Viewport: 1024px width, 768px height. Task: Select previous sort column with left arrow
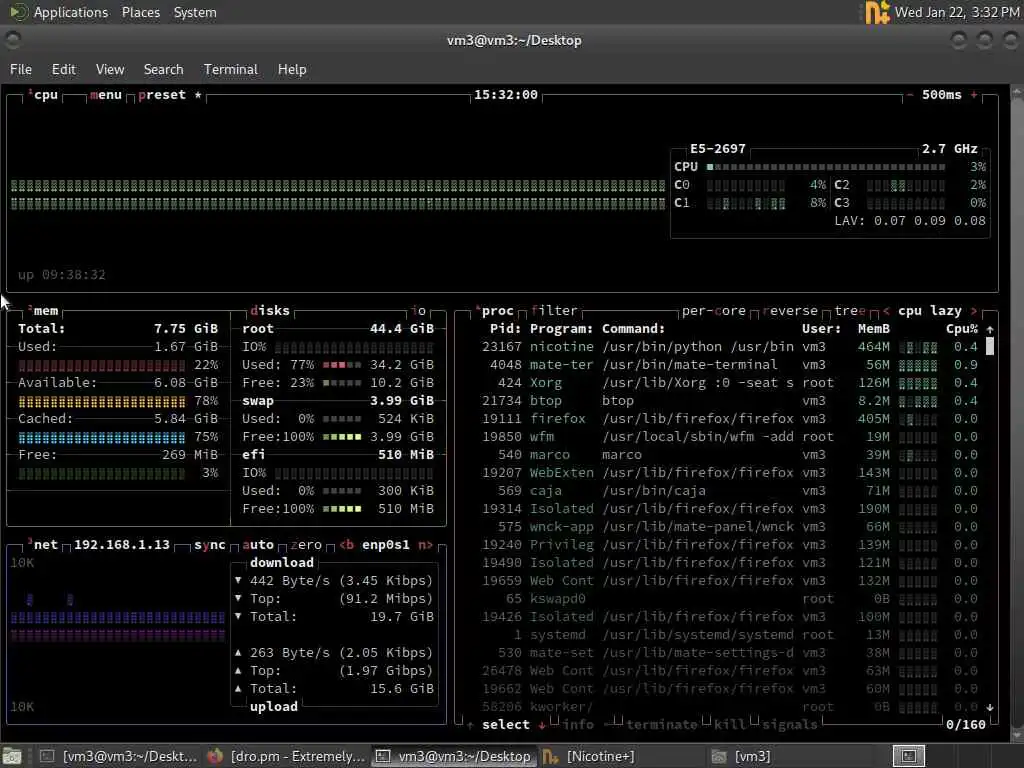(x=886, y=311)
